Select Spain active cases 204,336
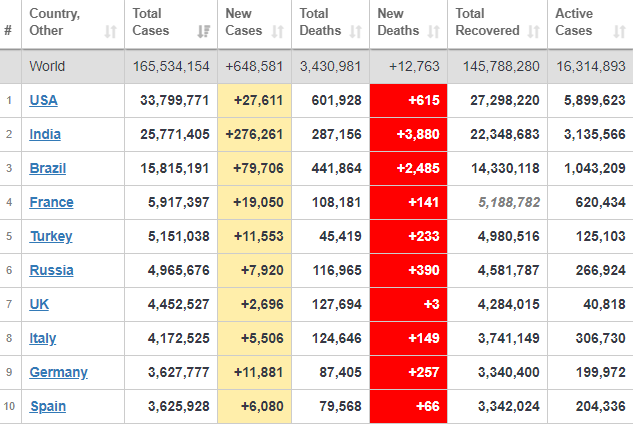Viewport: 633px width, 424px height. (x=601, y=406)
